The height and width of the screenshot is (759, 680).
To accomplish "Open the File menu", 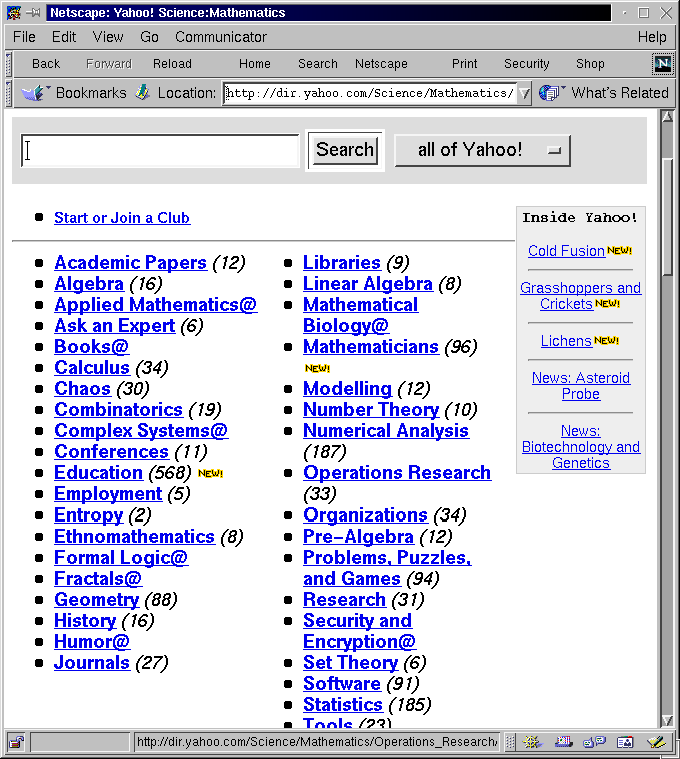I will (x=24, y=37).
